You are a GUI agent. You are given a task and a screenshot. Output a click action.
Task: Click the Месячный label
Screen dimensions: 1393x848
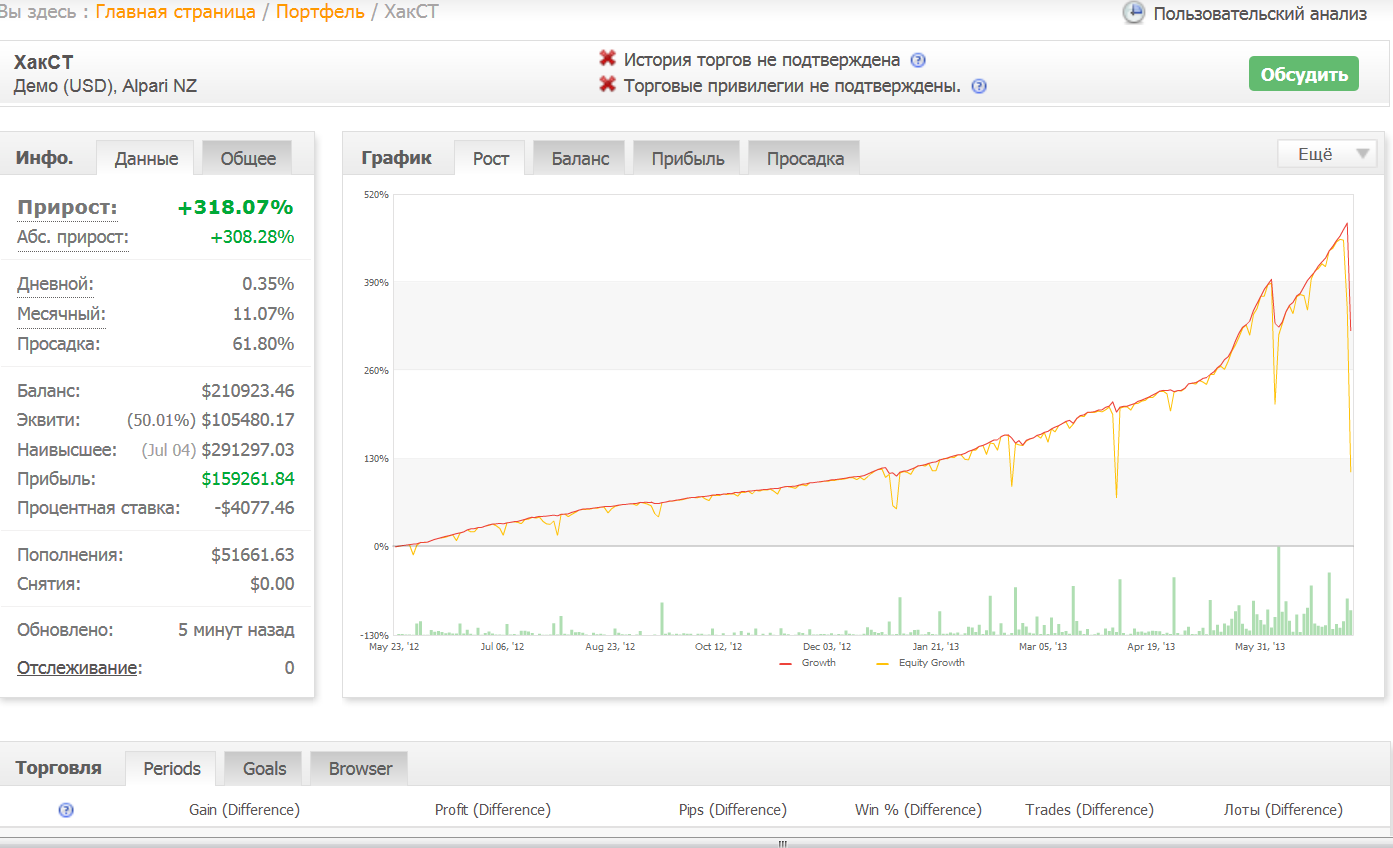[x=61, y=314]
